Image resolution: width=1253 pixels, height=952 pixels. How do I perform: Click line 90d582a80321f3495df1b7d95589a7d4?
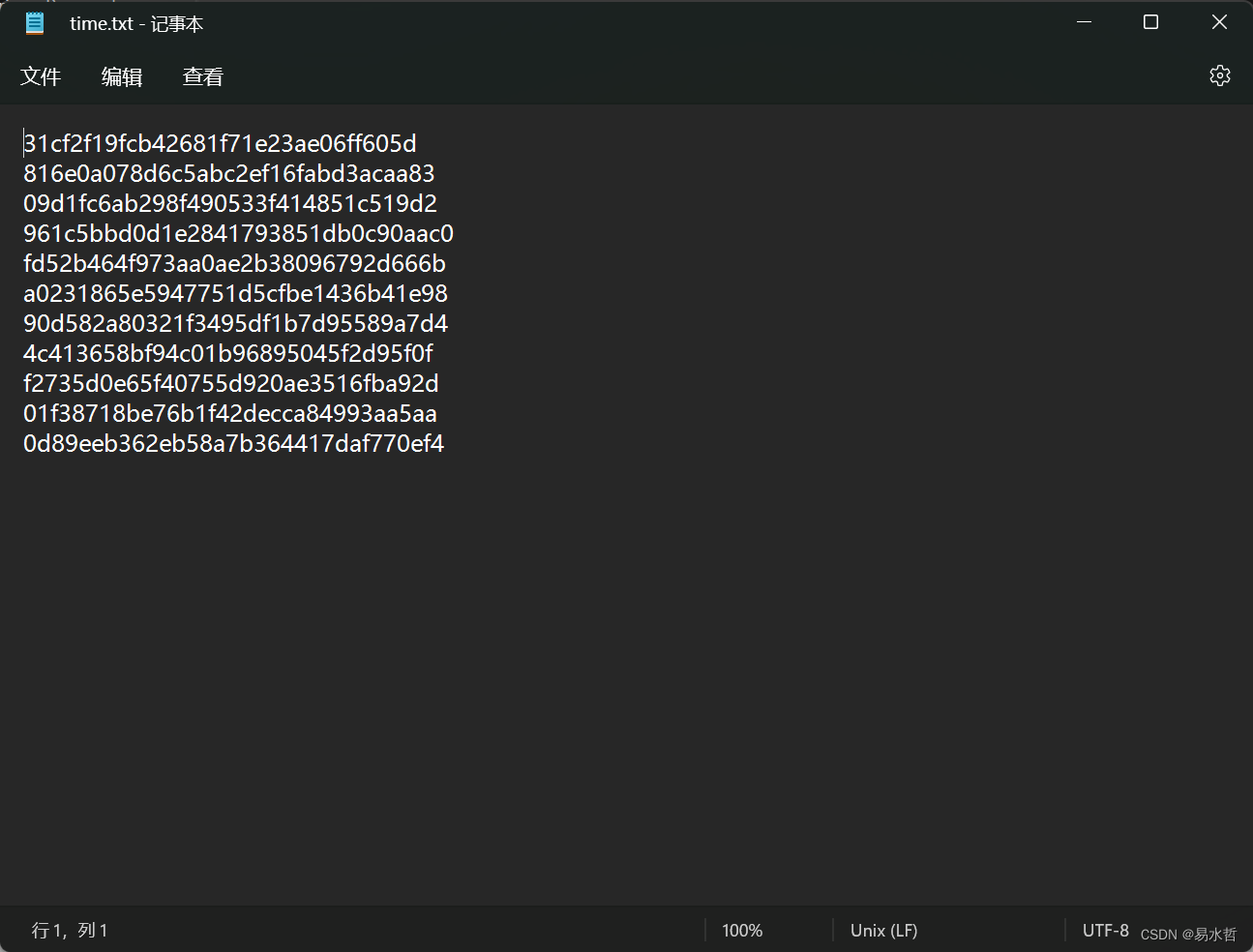[235, 323]
